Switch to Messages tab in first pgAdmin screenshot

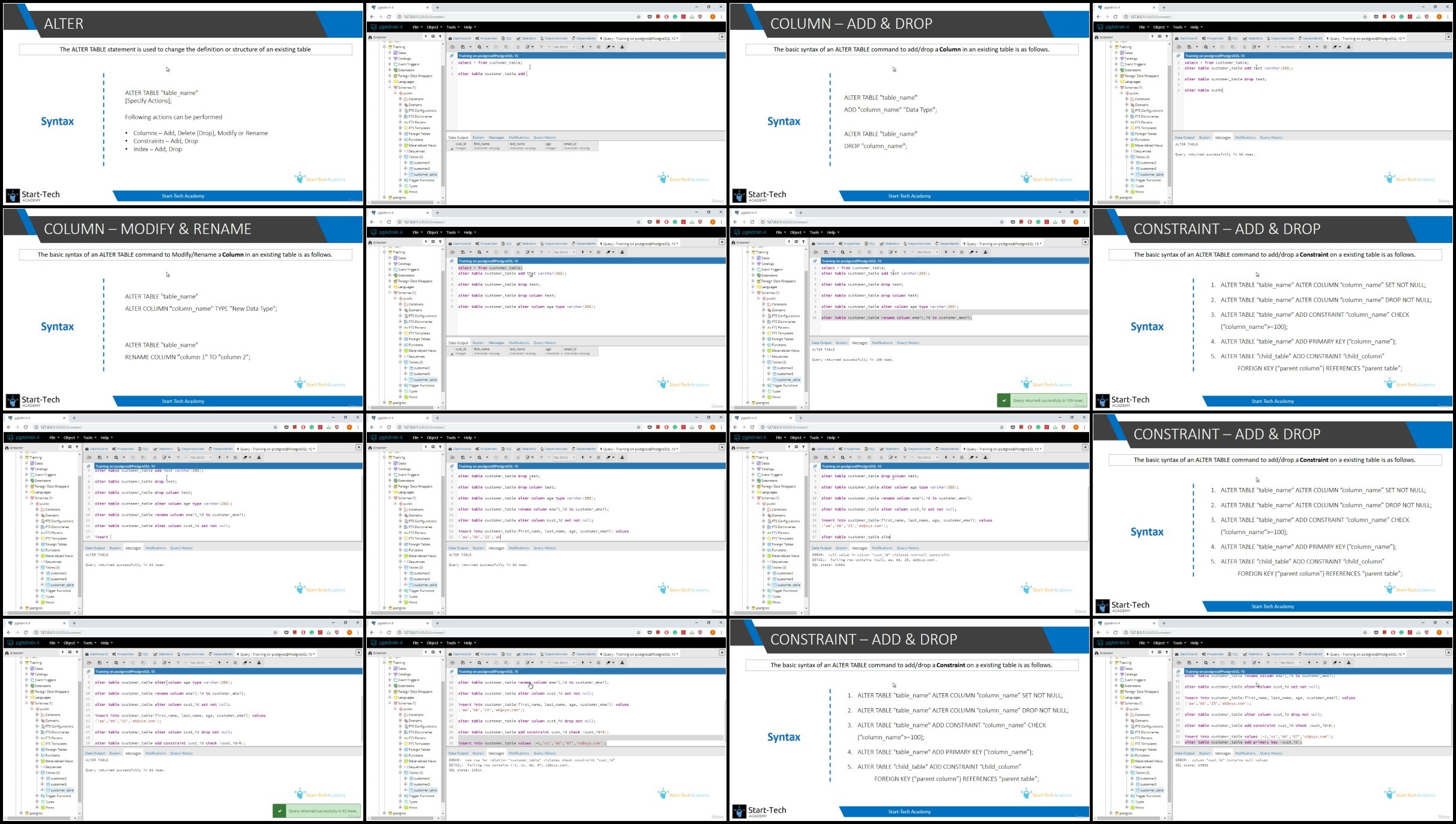coord(496,137)
